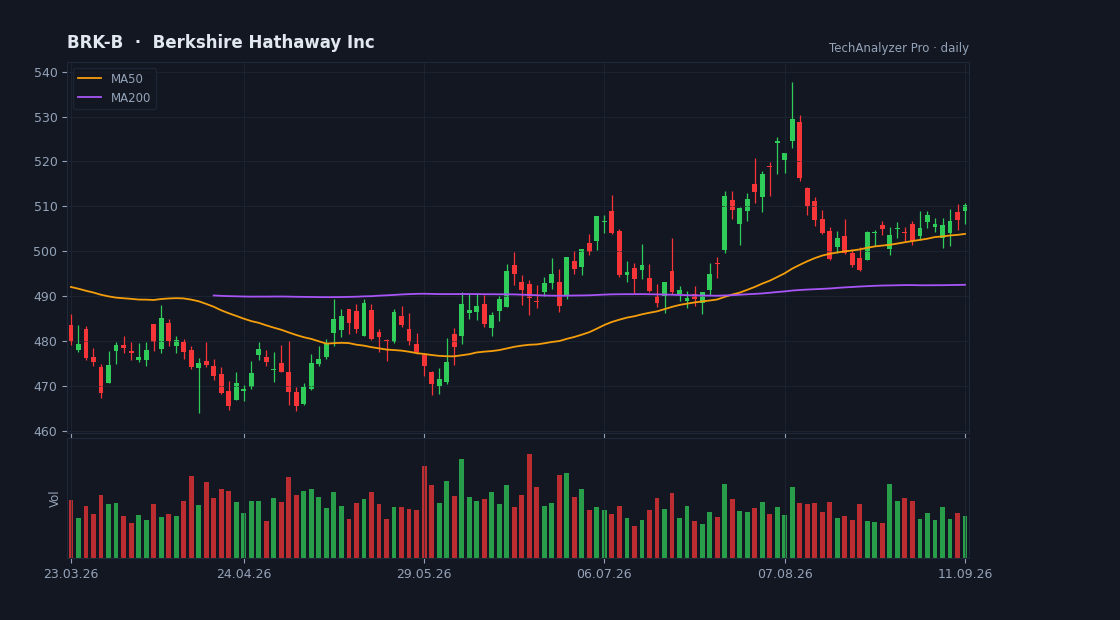1120x620 pixels.
Task: Click the Vol axis label
Action: (x=54, y=499)
